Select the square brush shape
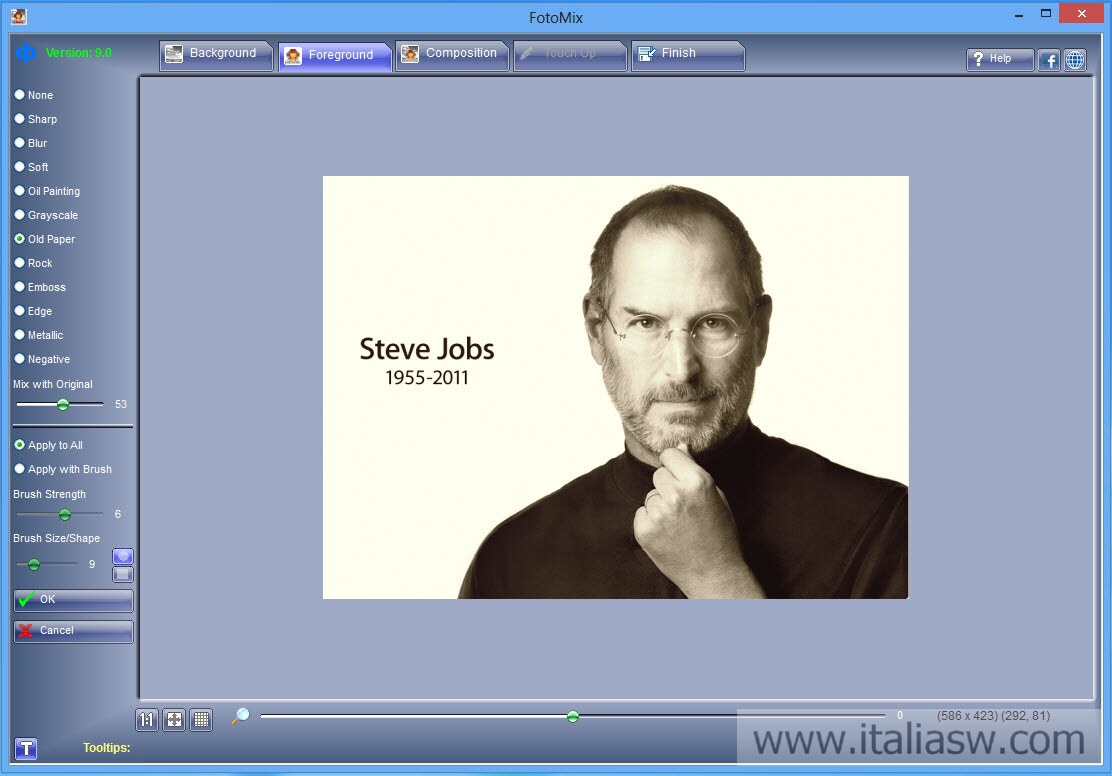The image size is (1112, 776). tap(123, 574)
